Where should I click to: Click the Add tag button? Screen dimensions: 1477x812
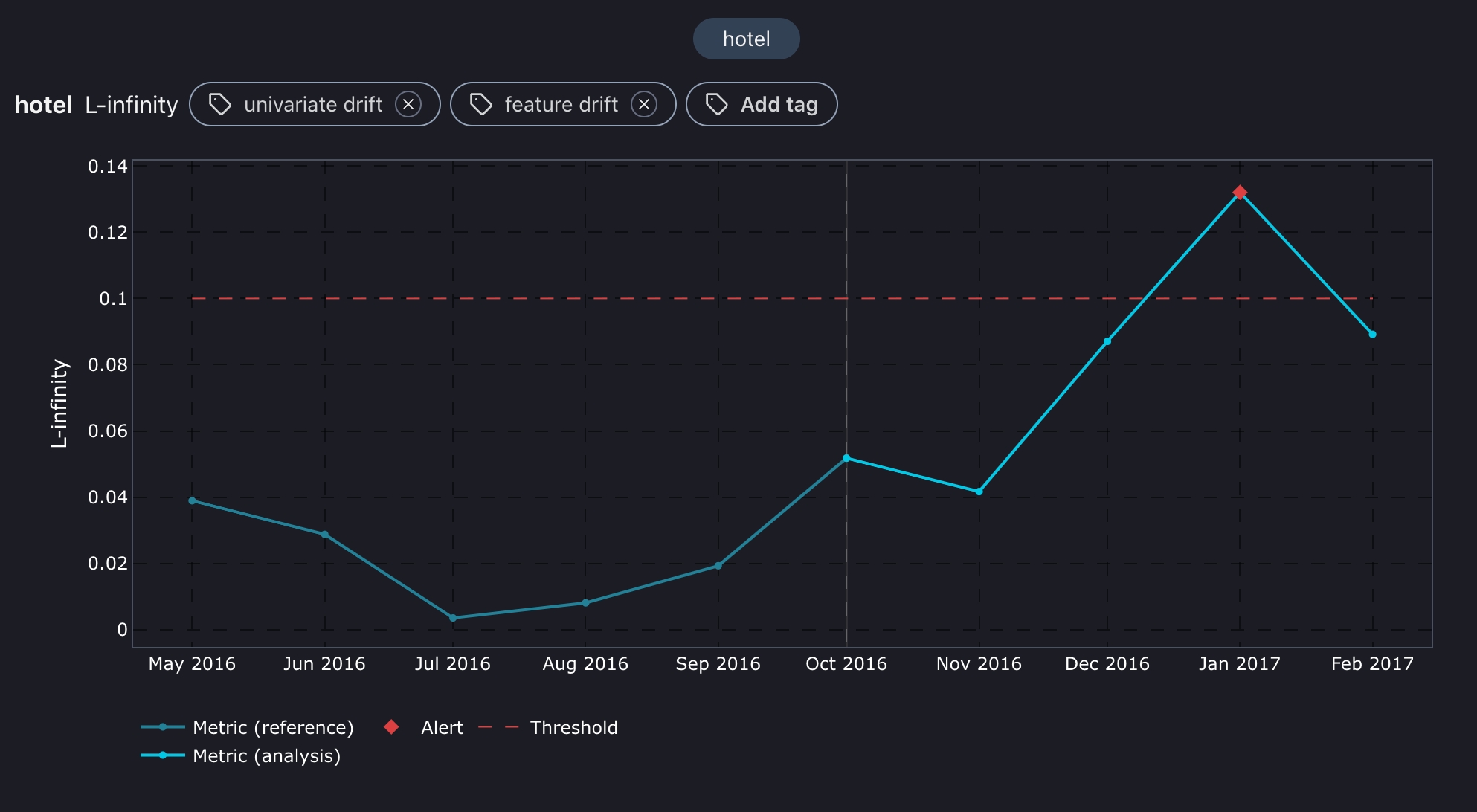762,105
